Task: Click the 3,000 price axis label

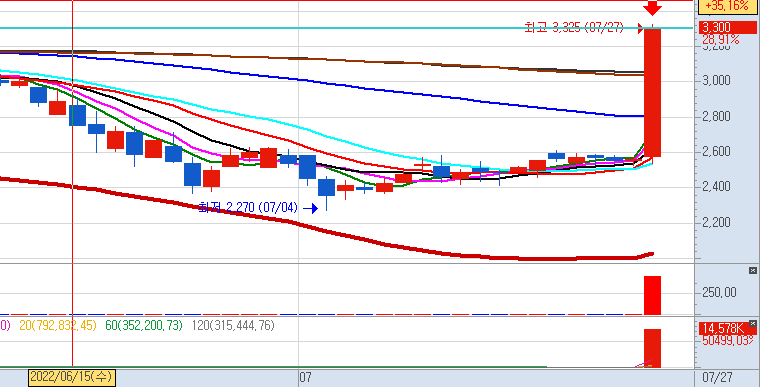Action: coord(716,81)
